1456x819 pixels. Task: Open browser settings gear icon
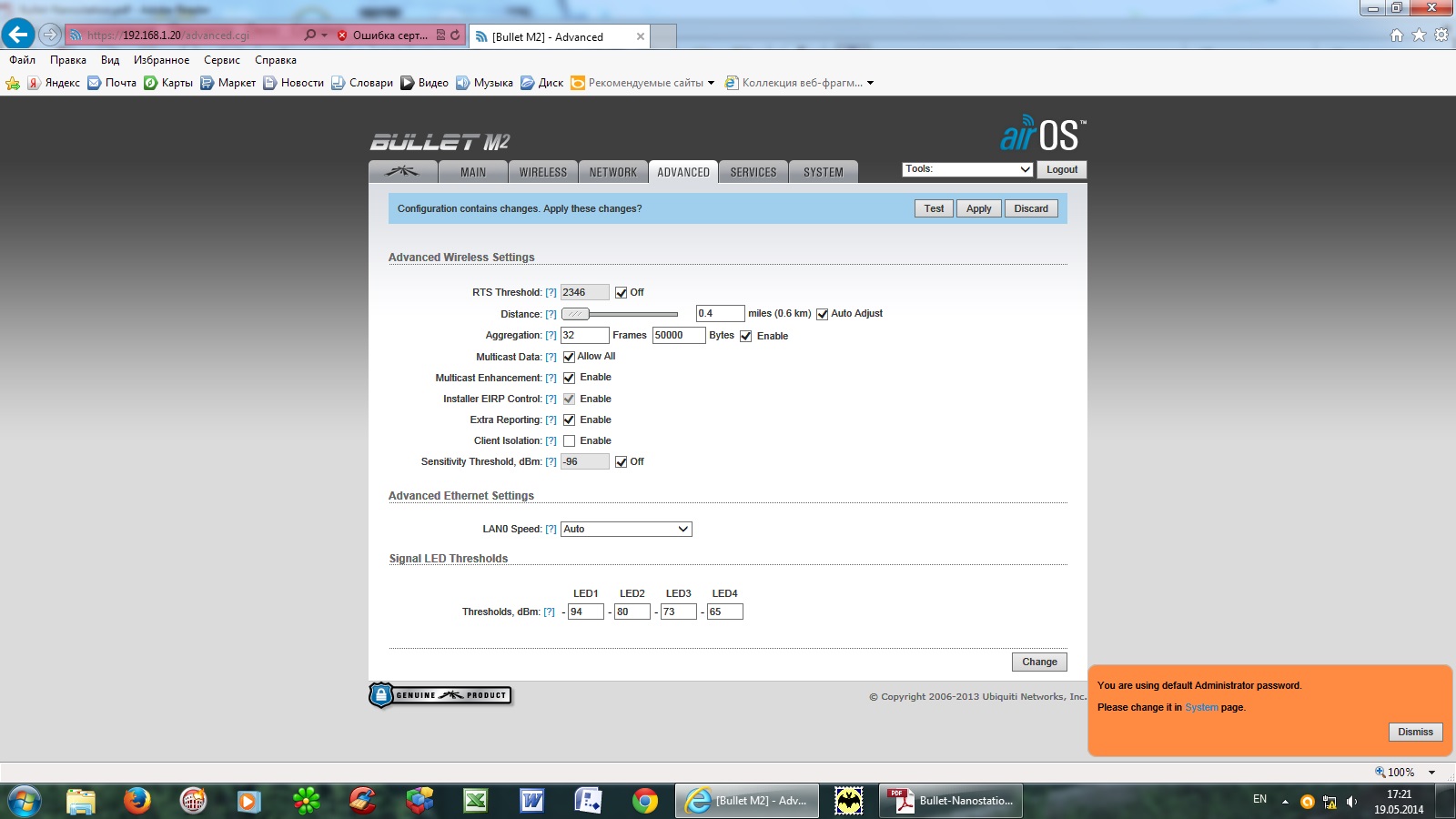coord(1441,35)
